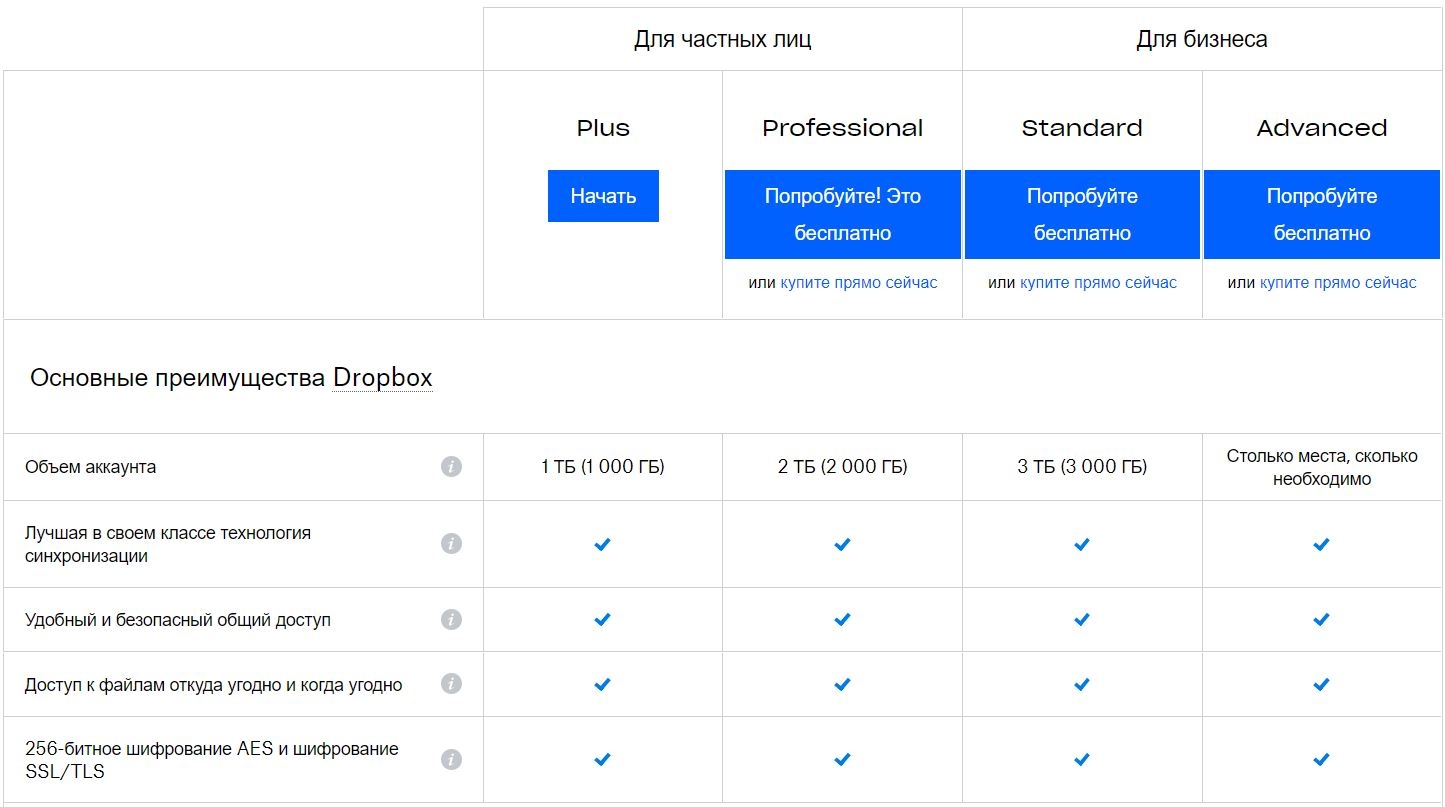Click the Advanced plan title
1445x807 pixels.
pos(1322,128)
